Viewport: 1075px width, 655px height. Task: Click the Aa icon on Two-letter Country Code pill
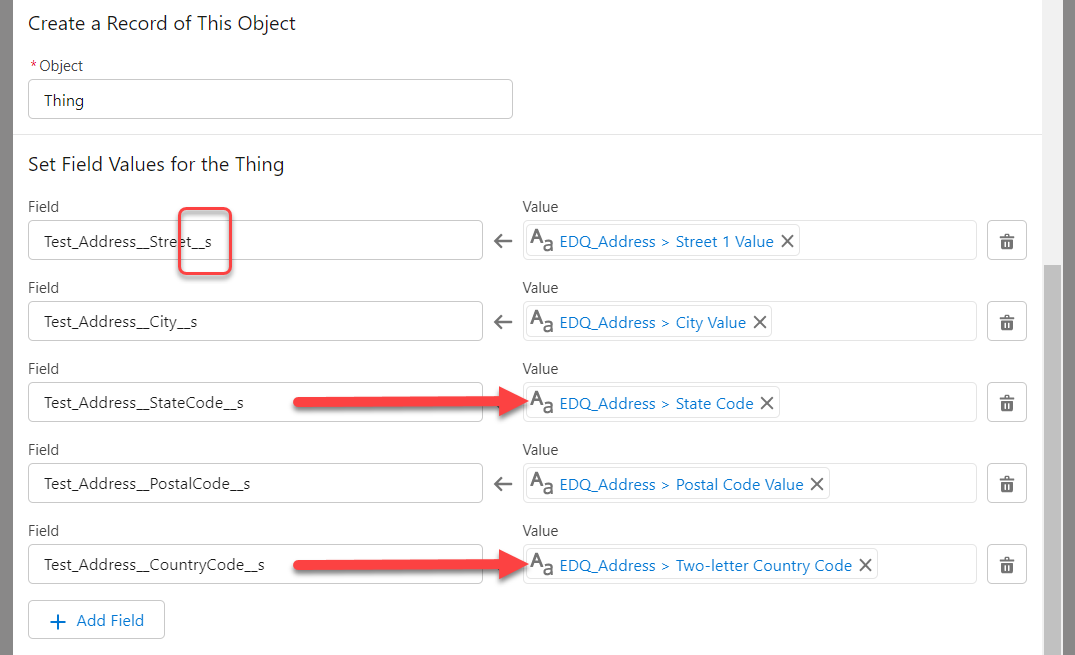point(541,564)
